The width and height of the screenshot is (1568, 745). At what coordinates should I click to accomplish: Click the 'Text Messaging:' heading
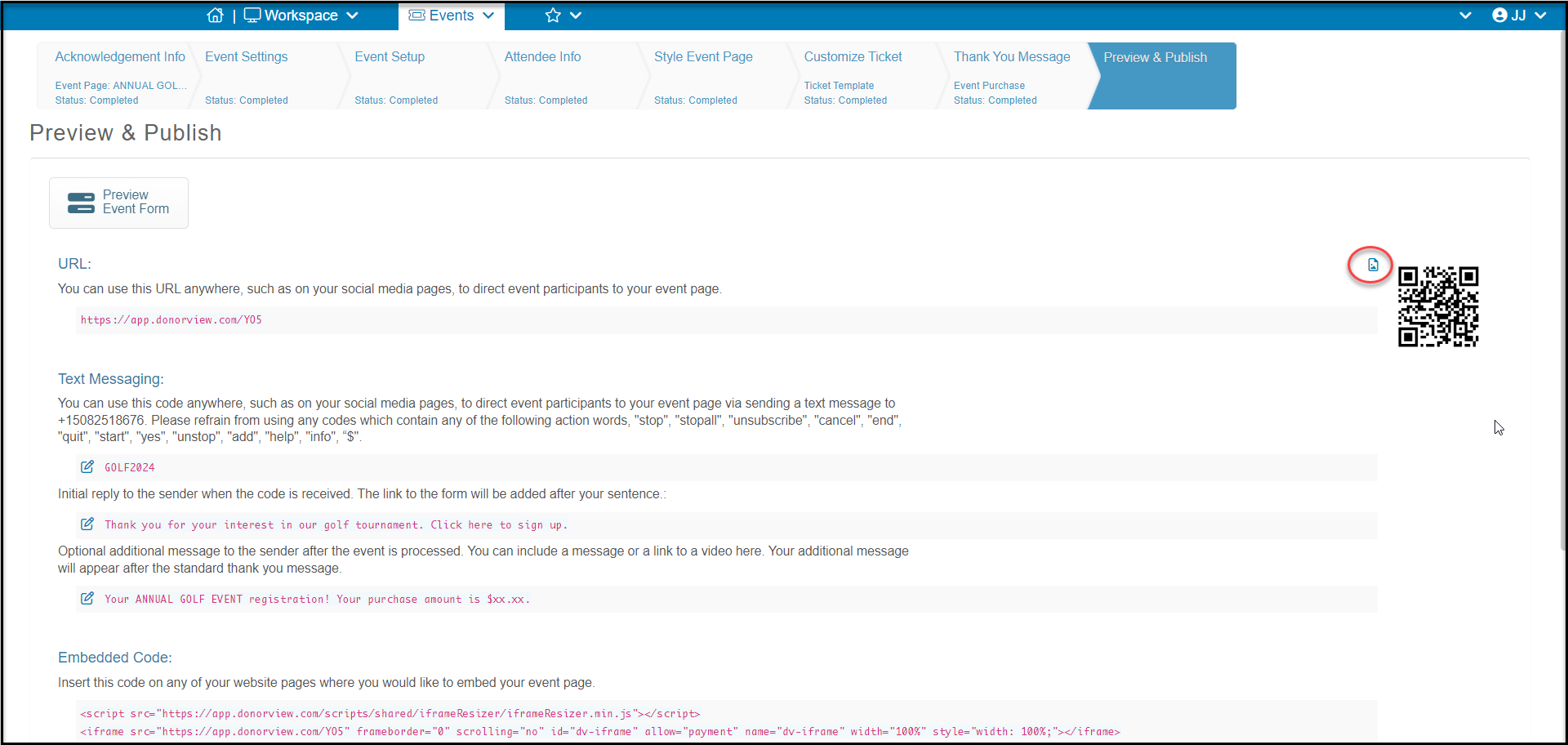pyautogui.click(x=111, y=379)
